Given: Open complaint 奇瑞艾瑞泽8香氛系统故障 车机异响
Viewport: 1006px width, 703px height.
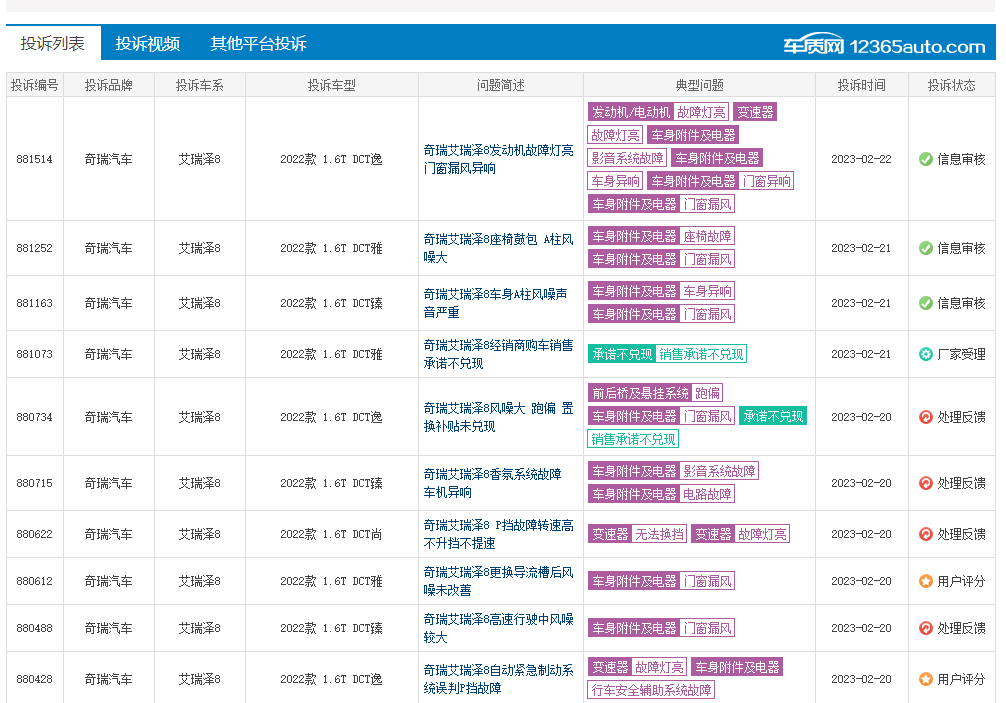Looking at the screenshot, I should click(x=492, y=483).
